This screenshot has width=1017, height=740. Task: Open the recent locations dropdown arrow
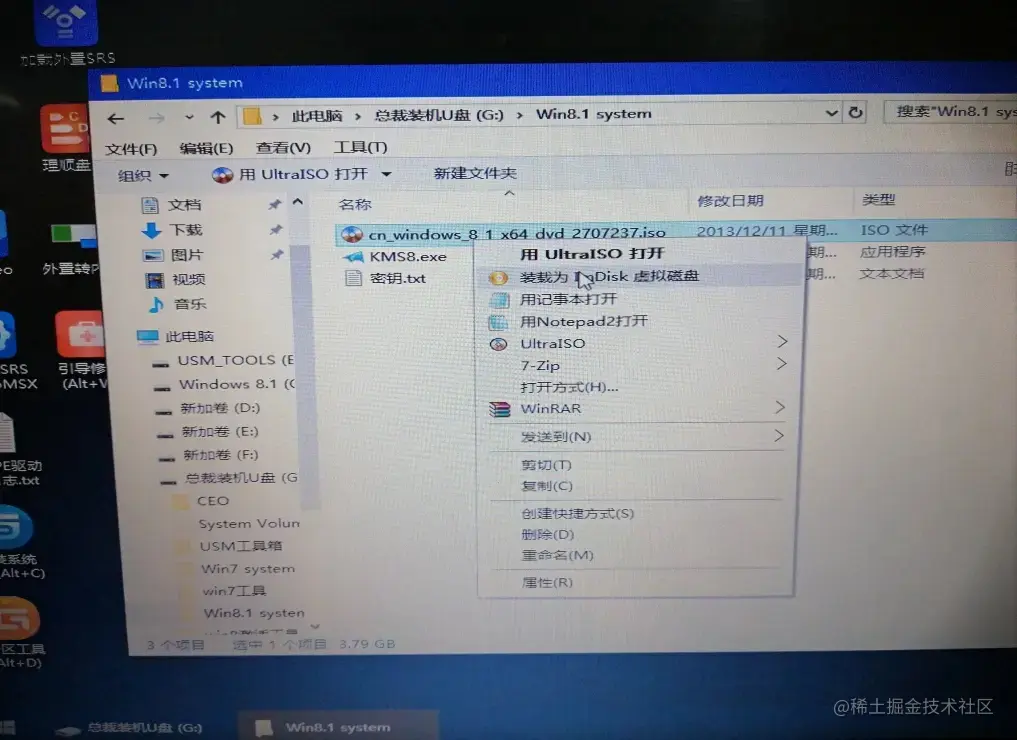(x=189, y=118)
